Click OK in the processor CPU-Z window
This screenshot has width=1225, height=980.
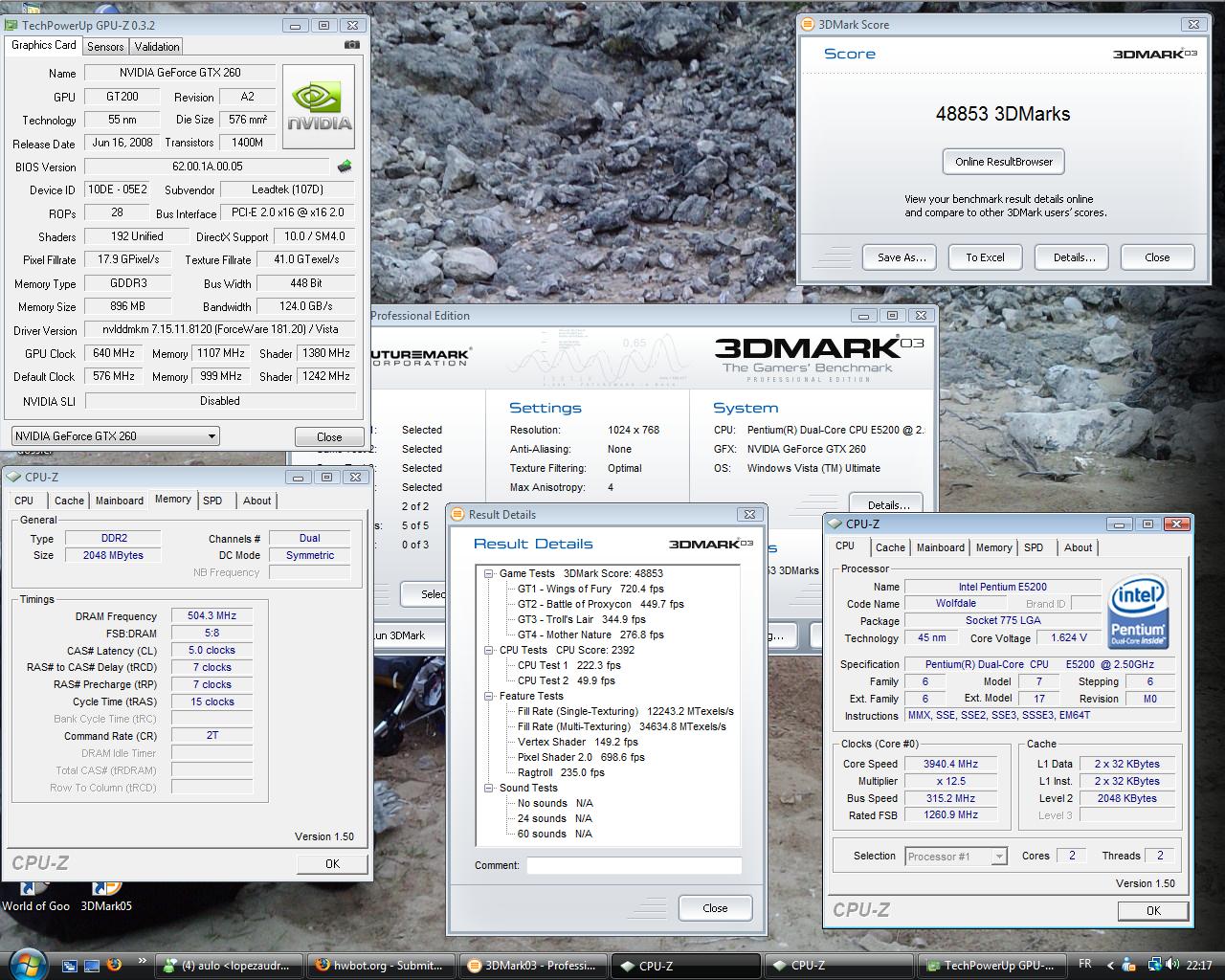(x=1153, y=910)
